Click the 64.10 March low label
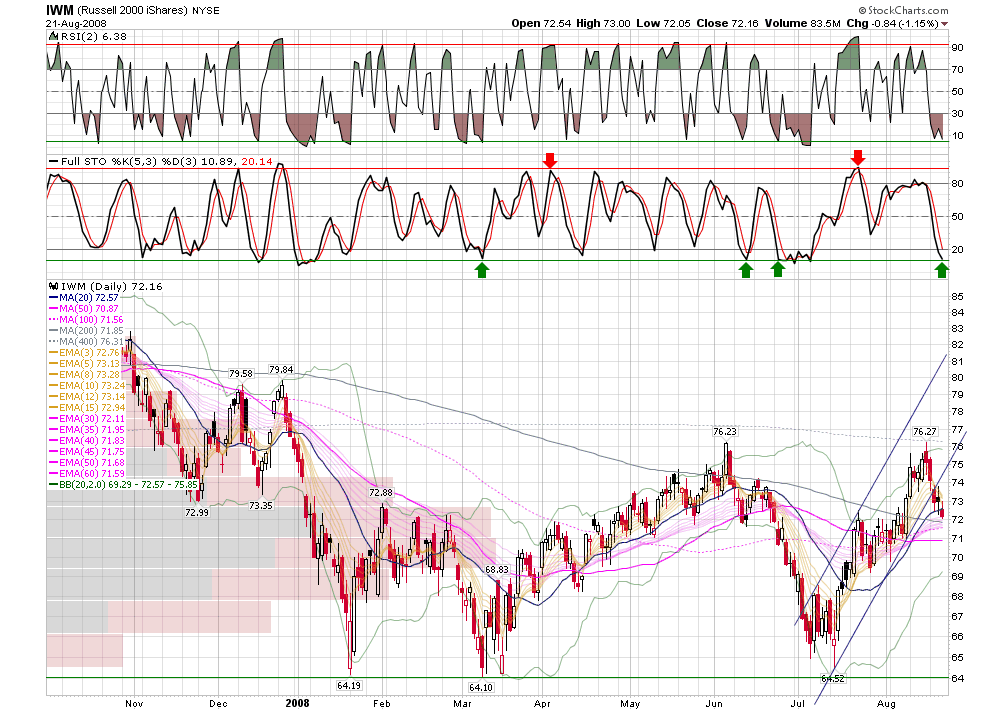 pyautogui.click(x=480, y=687)
